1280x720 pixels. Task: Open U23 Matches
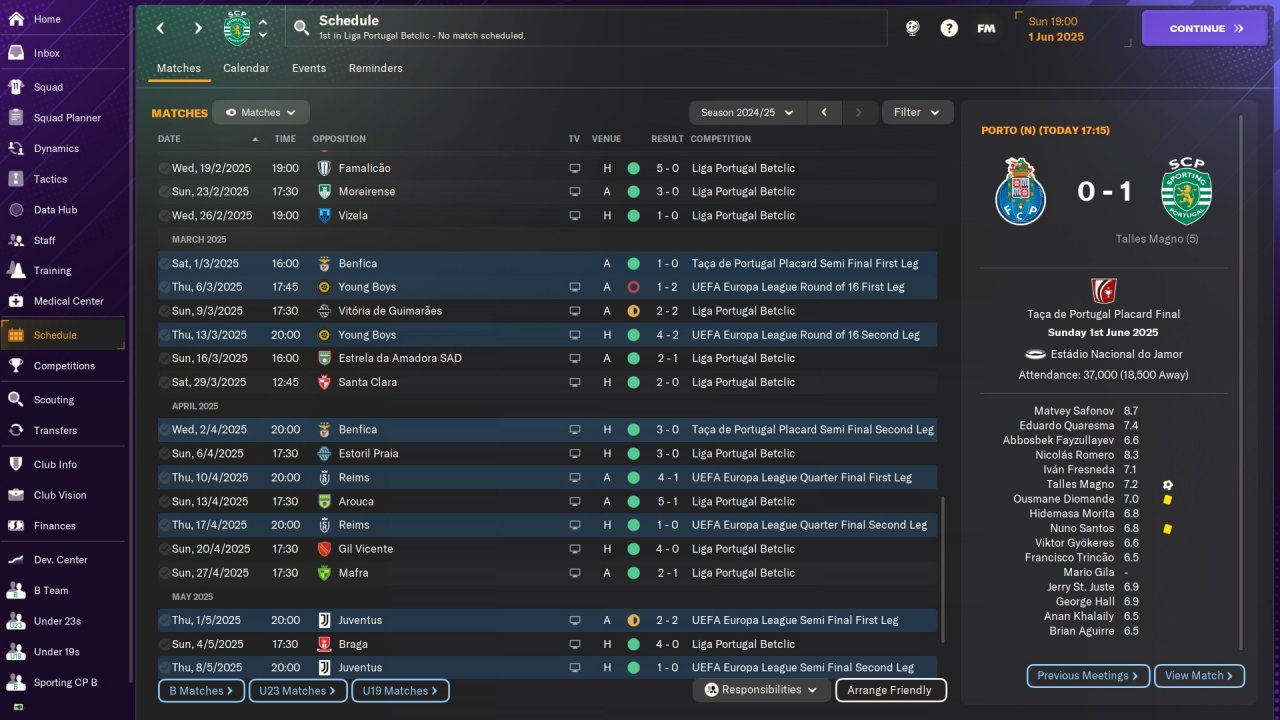(297, 691)
